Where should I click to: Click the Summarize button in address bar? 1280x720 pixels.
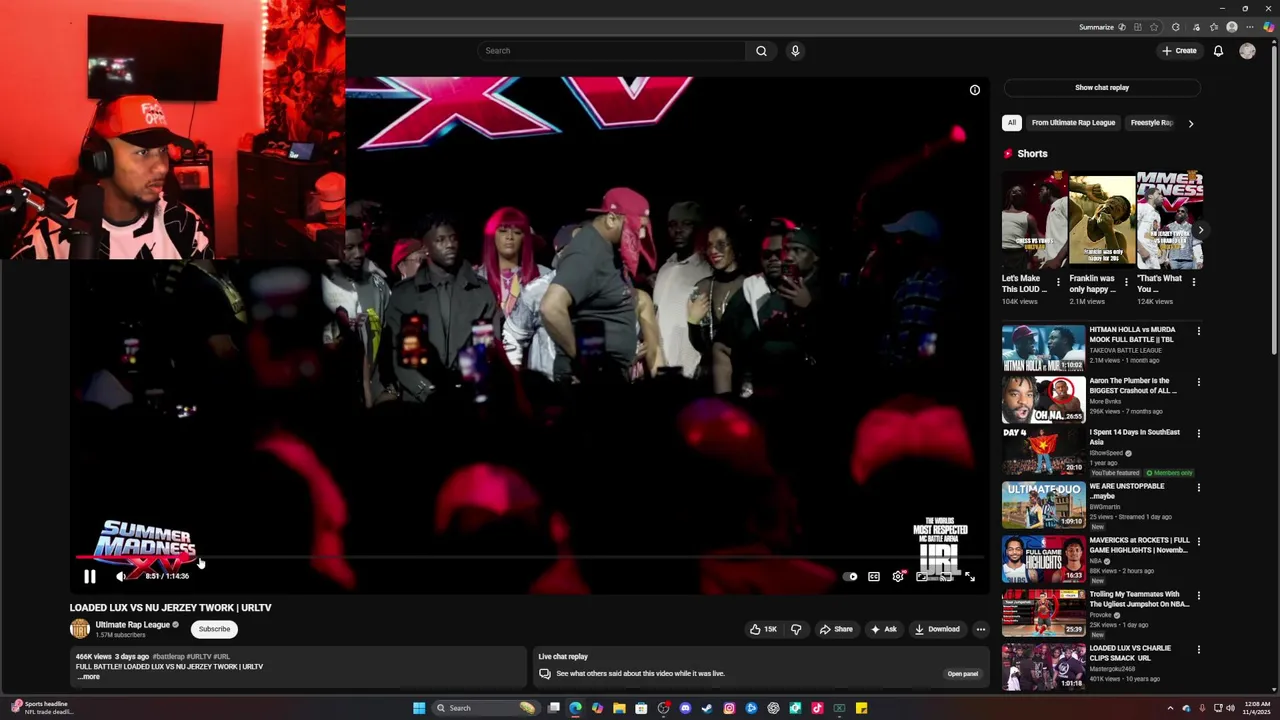[1103, 27]
